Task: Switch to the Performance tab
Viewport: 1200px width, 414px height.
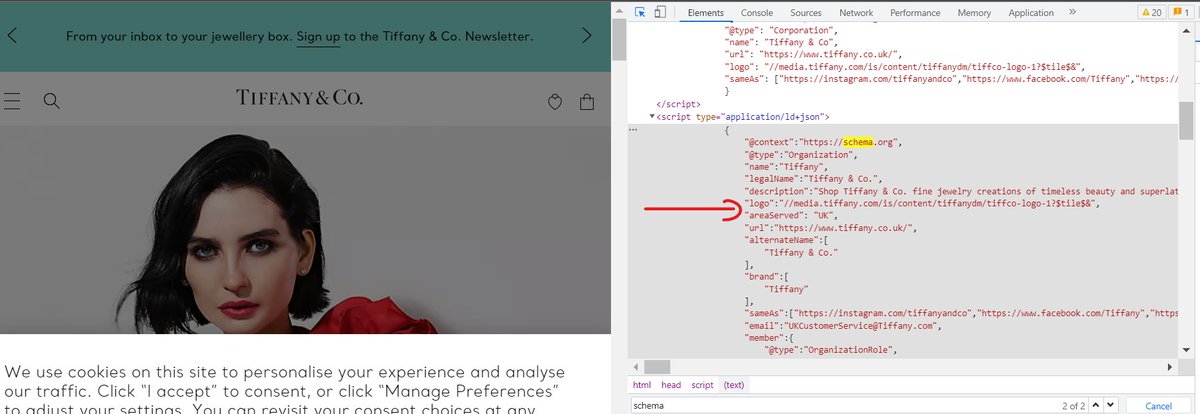Action: point(915,12)
